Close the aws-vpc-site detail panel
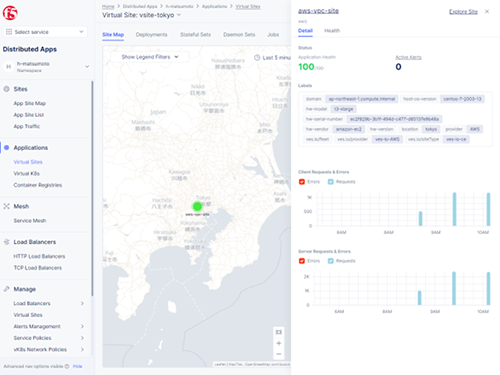The image size is (500, 375). coord(487,11)
